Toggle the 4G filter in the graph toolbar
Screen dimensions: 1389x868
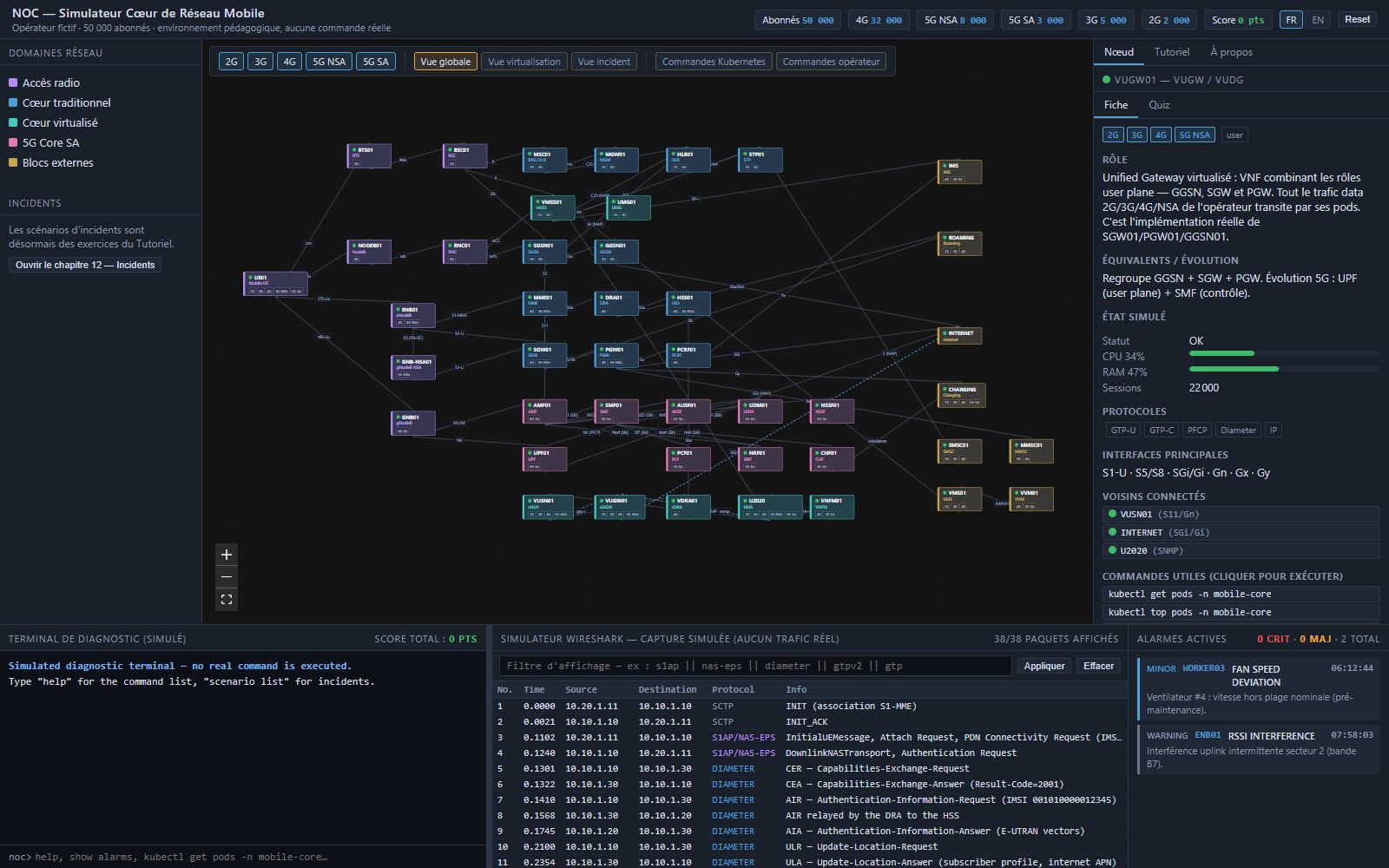[289, 62]
